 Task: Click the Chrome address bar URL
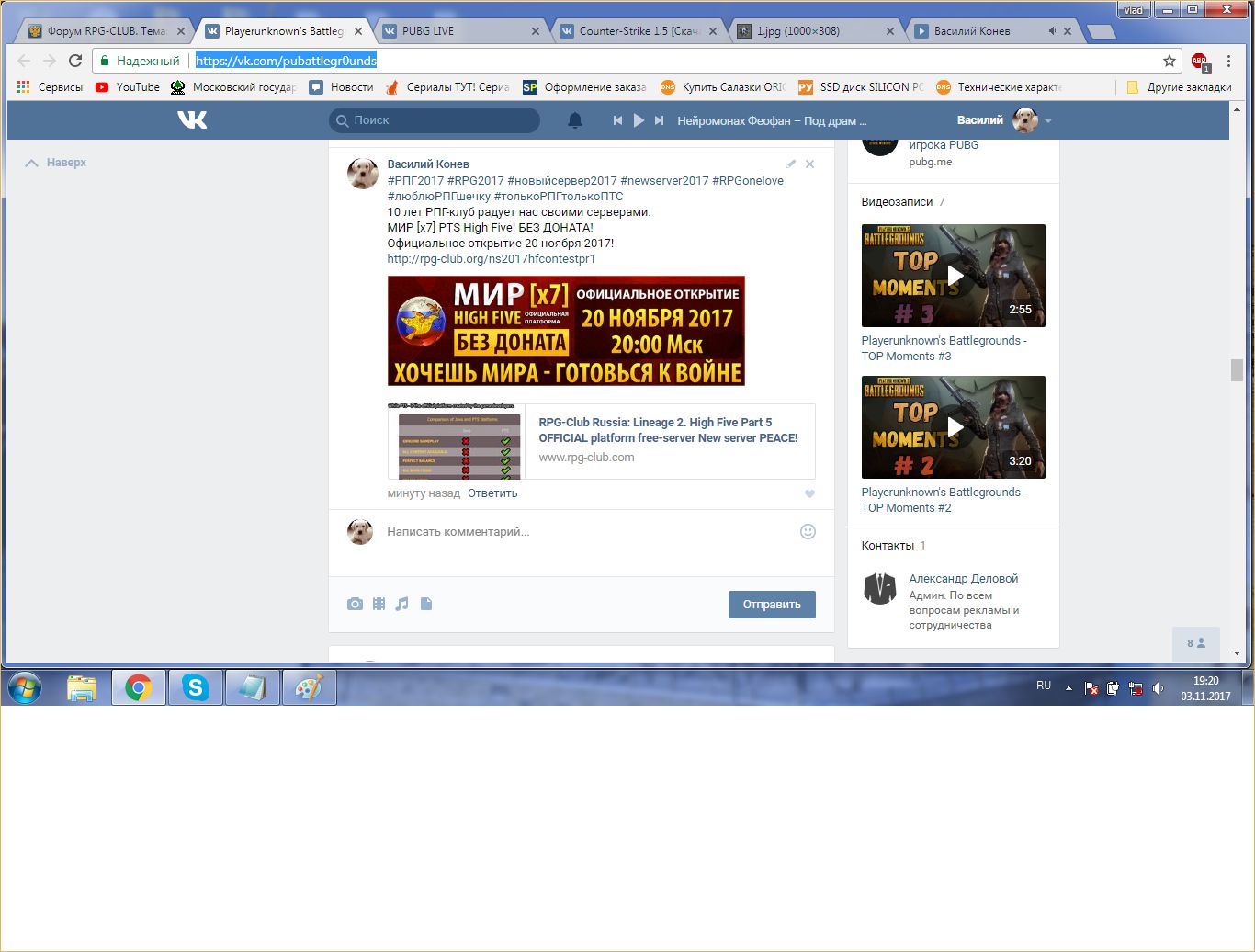click(286, 61)
